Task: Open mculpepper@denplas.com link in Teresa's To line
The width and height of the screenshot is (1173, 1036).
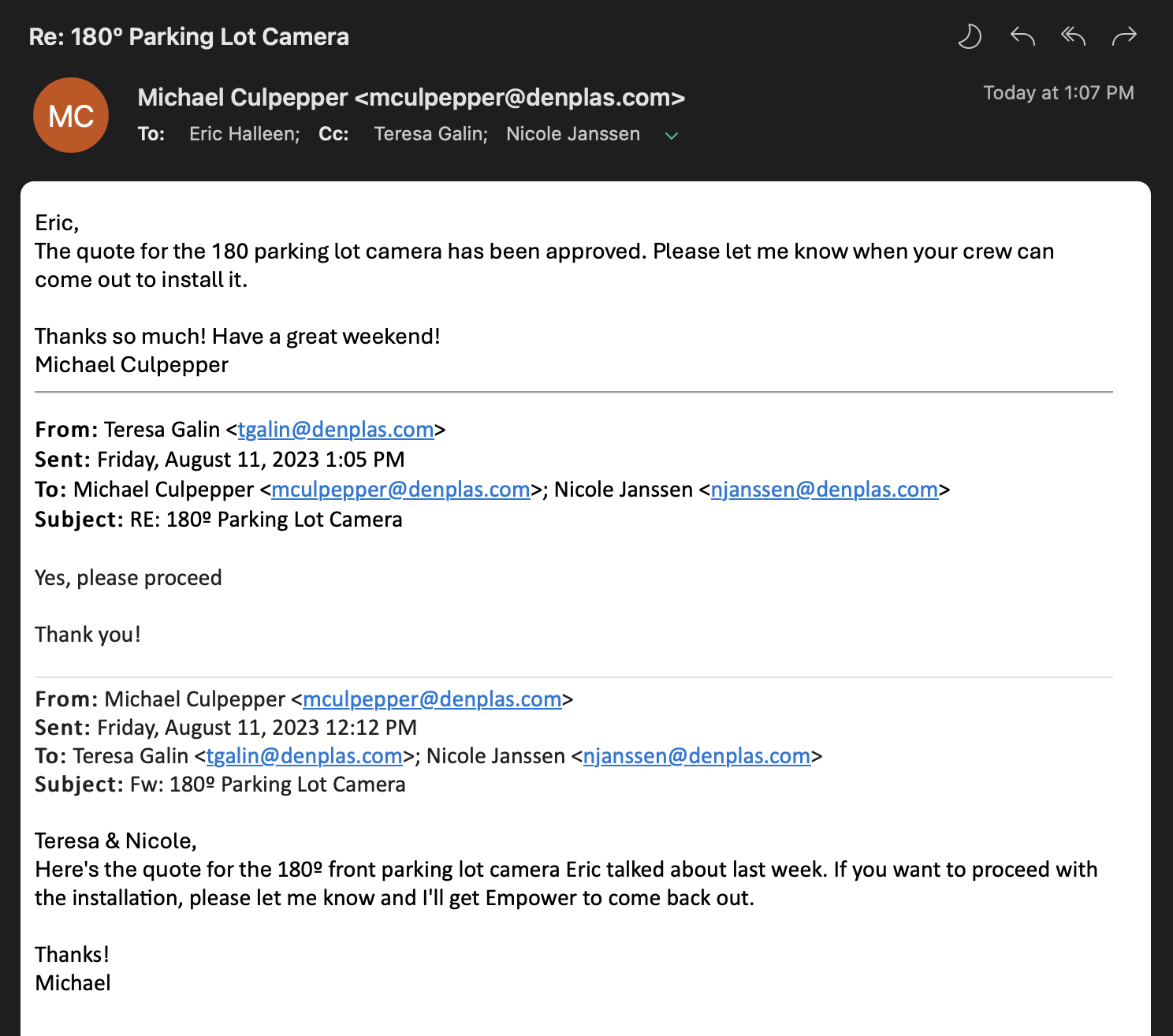Action: 400,490
